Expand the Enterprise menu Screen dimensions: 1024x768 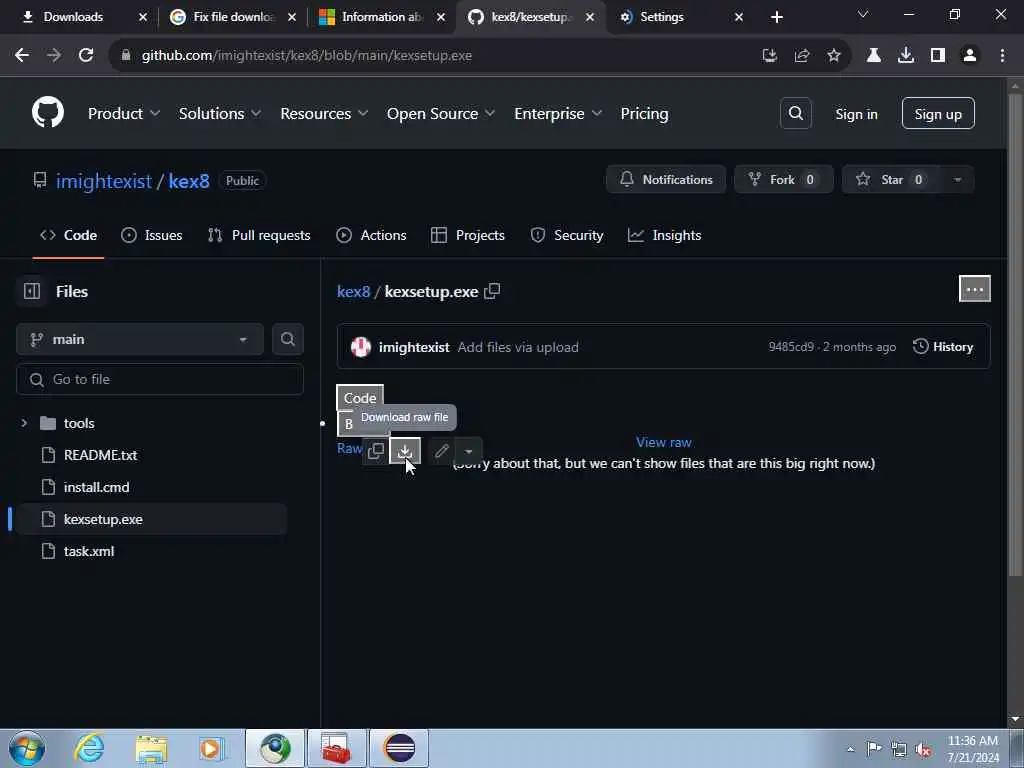(558, 114)
